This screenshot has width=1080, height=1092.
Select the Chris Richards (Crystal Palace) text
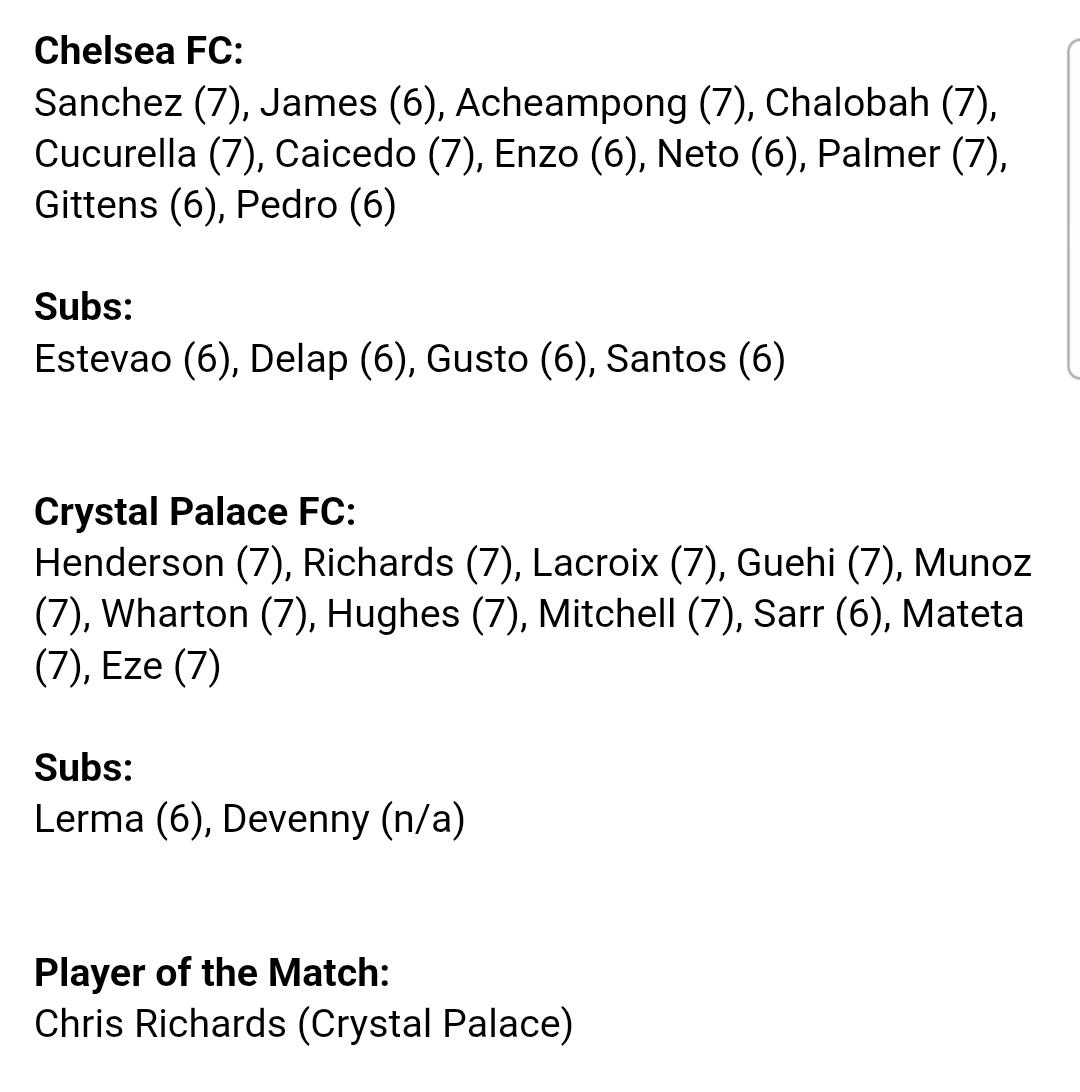click(304, 1024)
